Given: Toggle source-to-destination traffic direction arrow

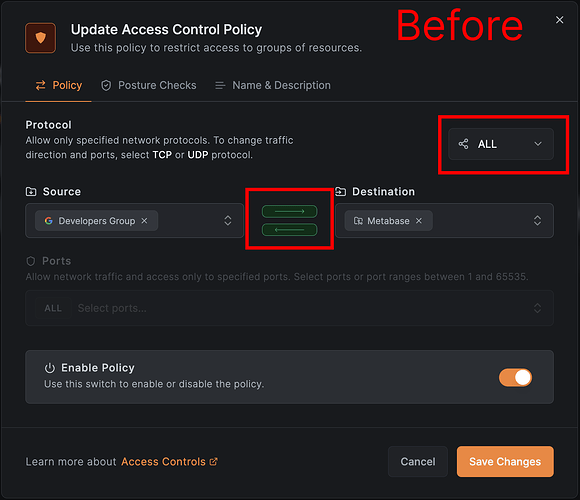Looking at the screenshot, I should coord(289,212).
